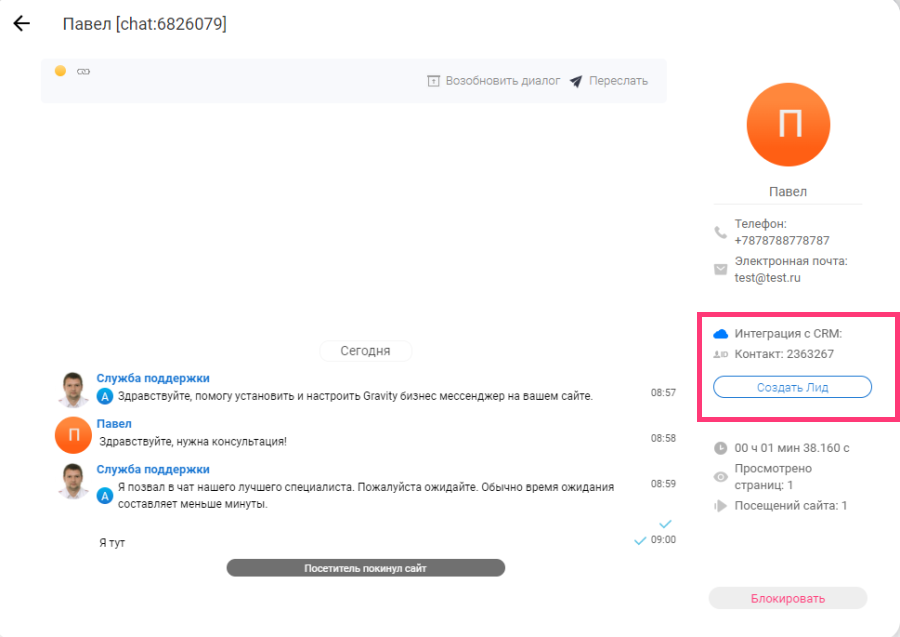The height and width of the screenshot is (637, 900).
Task: Open the first Служба поддержки sender name
Action: click(153, 378)
